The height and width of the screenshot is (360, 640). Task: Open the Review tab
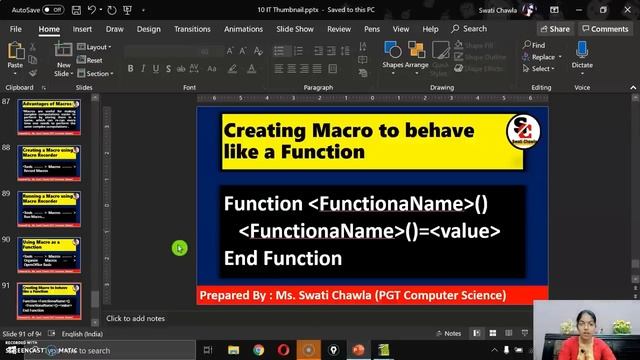pyautogui.click(x=339, y=29)
